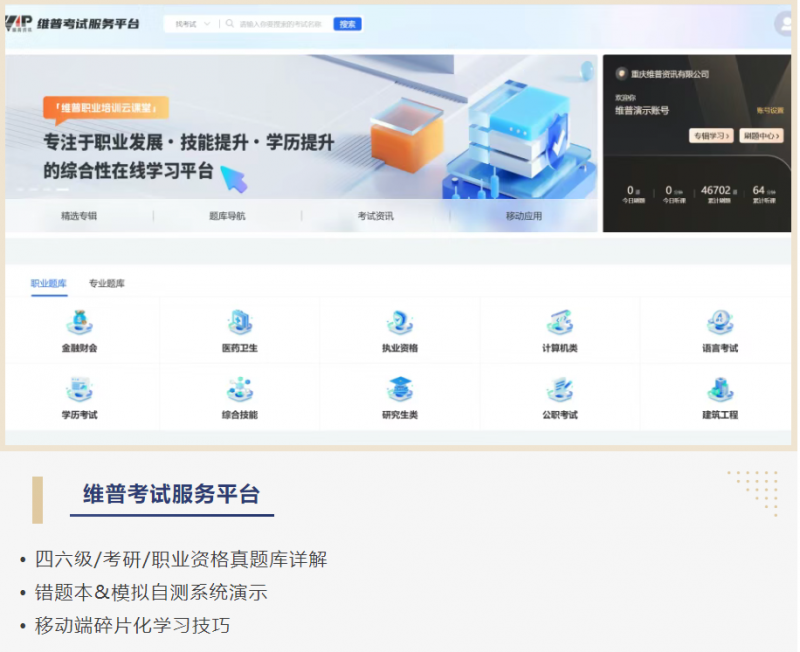Click the 重庆维普资讯有限公司 organization badge icon

tap(621, 73)
